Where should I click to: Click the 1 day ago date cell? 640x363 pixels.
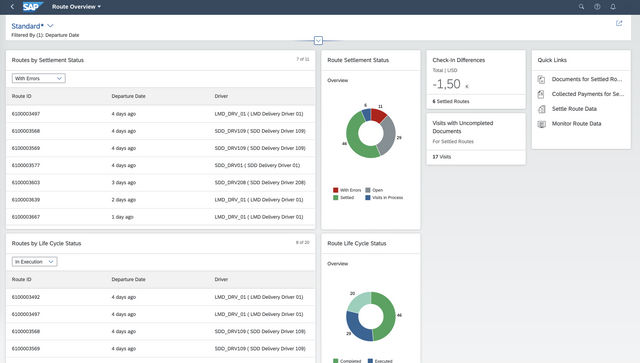point(122,217)
